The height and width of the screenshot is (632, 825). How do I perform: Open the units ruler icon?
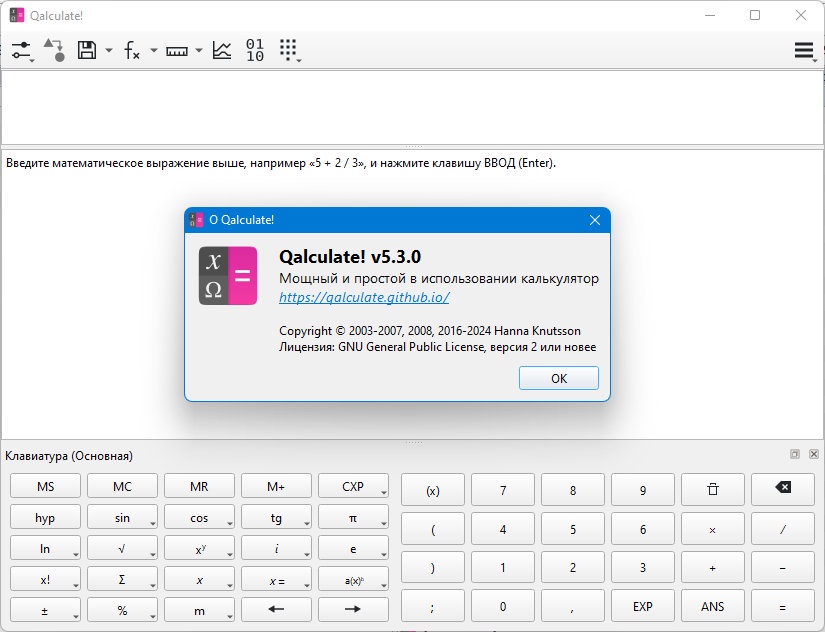pos(177,51)
